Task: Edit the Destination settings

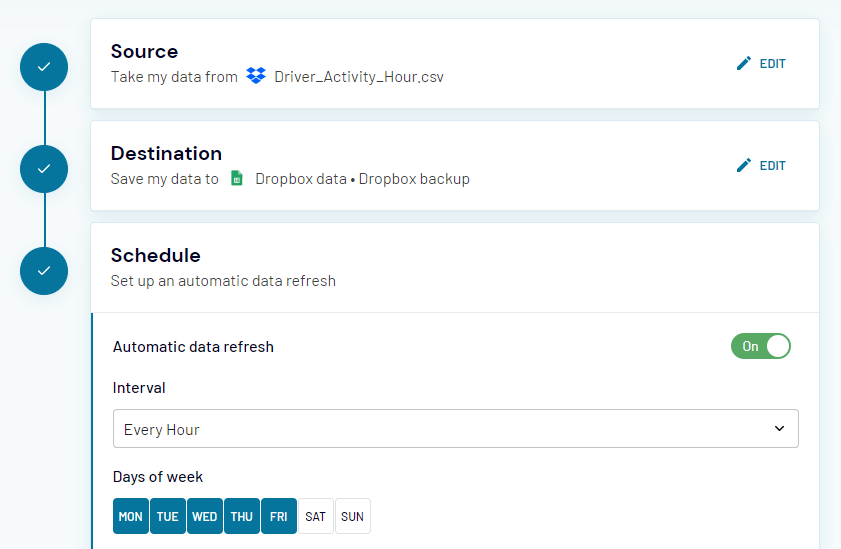Action: pos(761,165)
